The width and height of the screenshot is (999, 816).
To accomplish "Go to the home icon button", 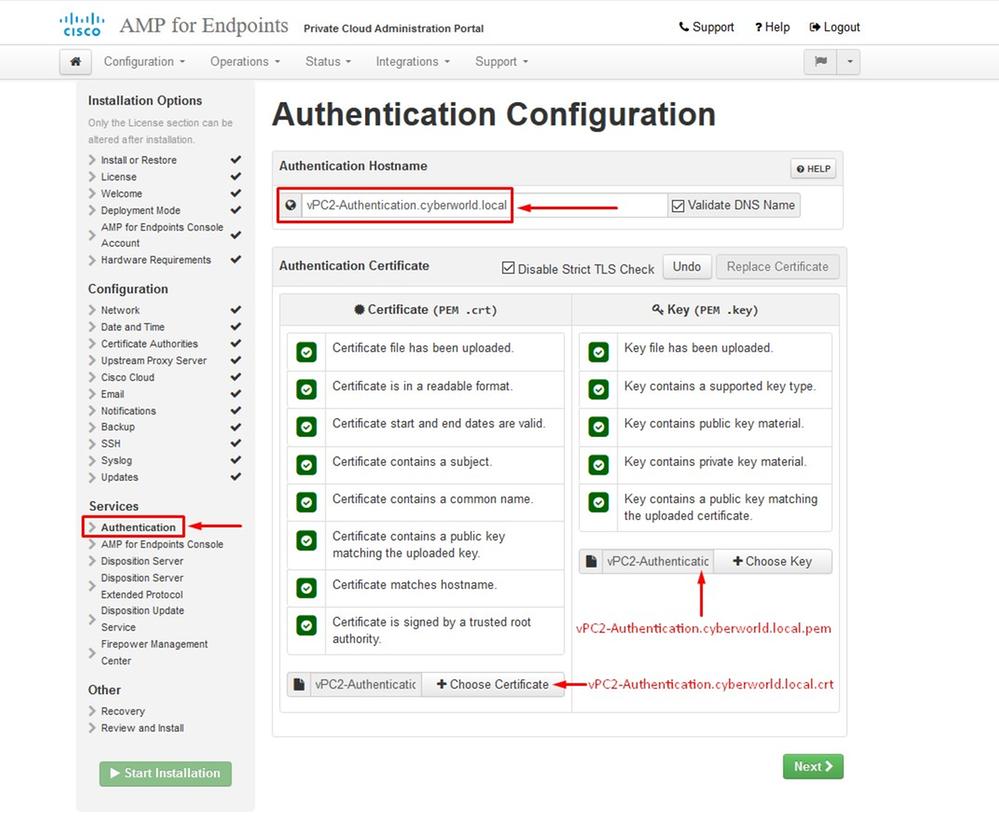I will [x=75, y=62].
